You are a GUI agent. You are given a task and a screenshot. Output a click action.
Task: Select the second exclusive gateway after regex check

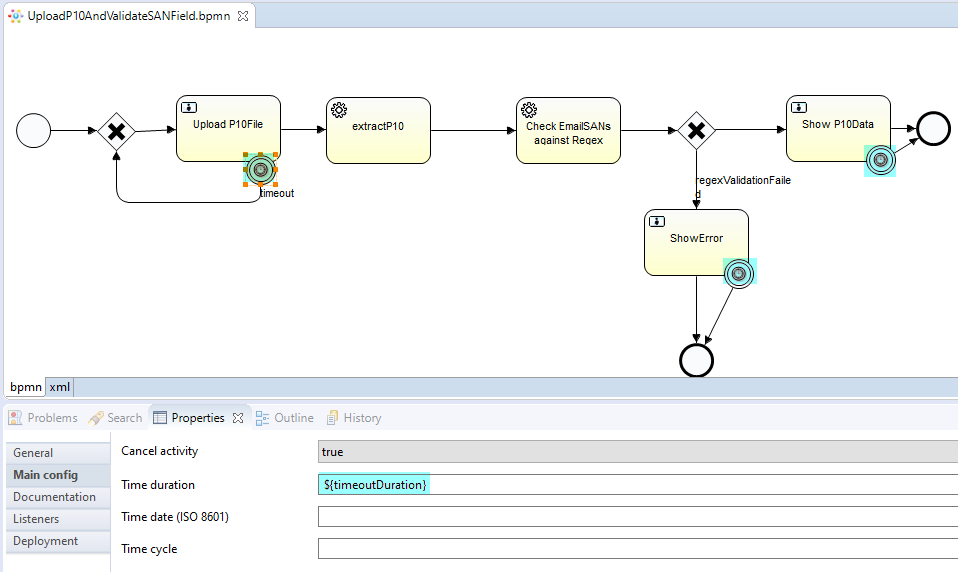[696, 130]
